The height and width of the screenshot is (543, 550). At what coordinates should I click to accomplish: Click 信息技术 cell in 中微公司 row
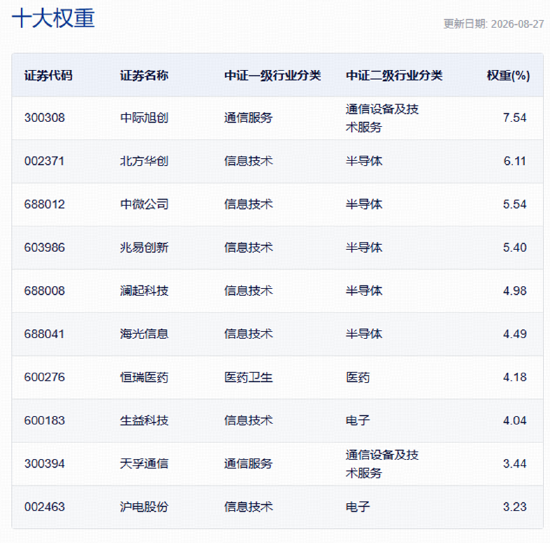pos(248,204)
